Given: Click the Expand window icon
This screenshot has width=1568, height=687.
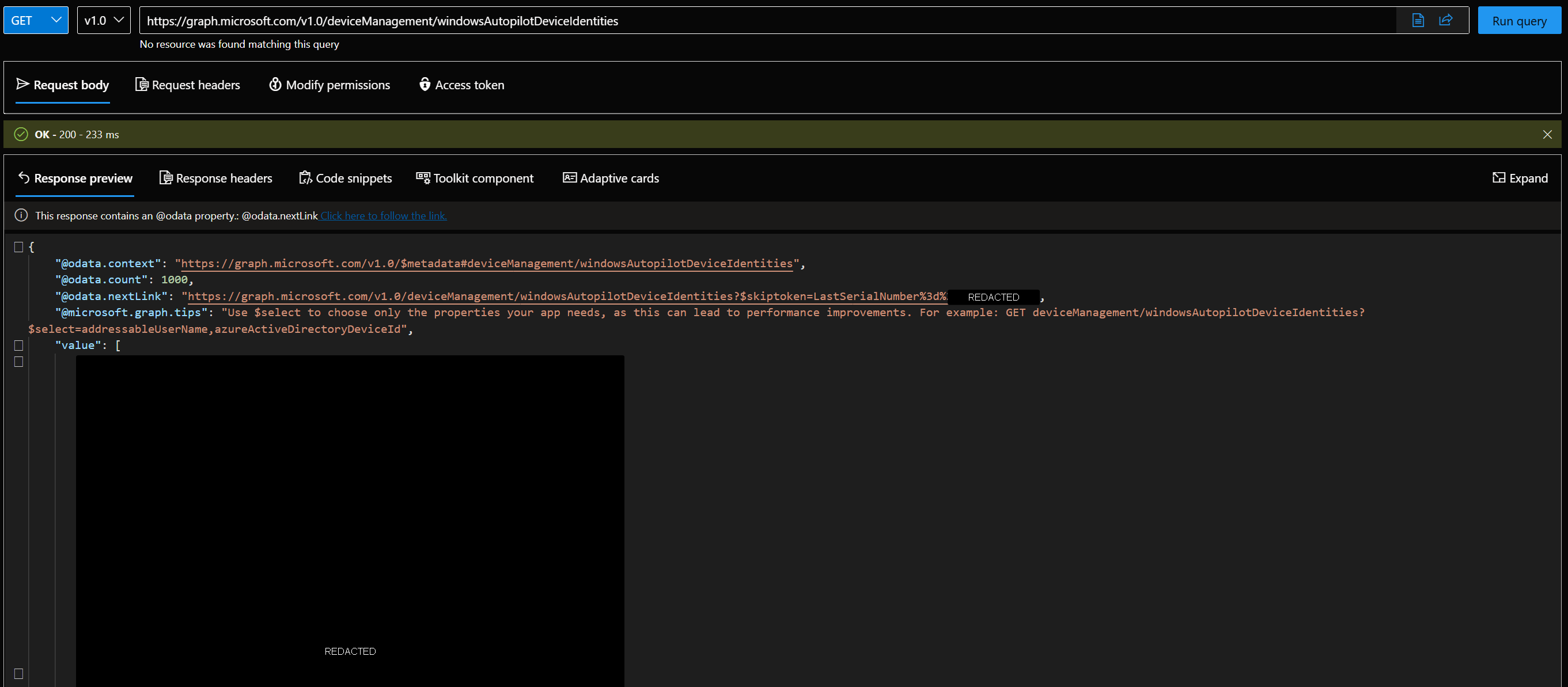Looking at the screenshot, I should (1499, 178).
